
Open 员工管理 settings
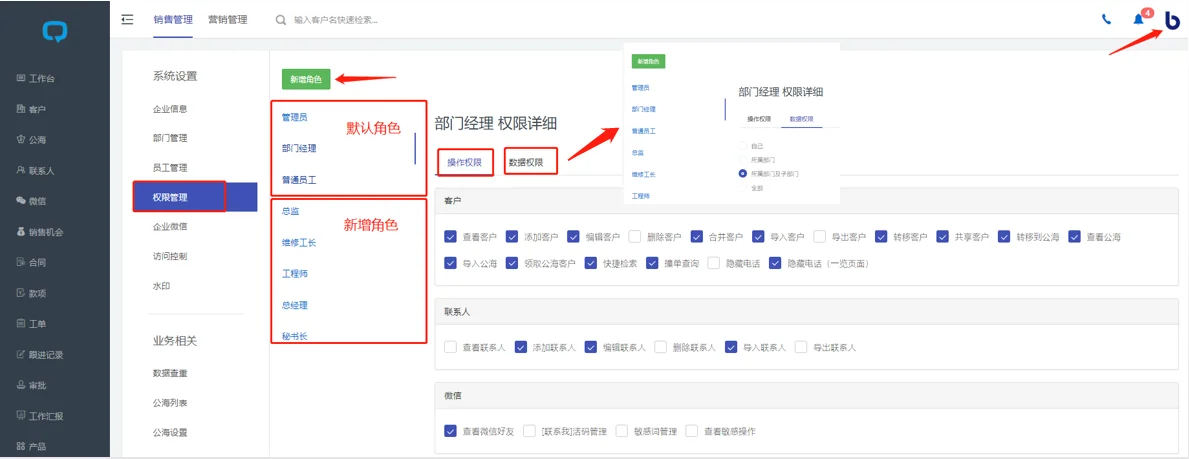tap(170, 168)
